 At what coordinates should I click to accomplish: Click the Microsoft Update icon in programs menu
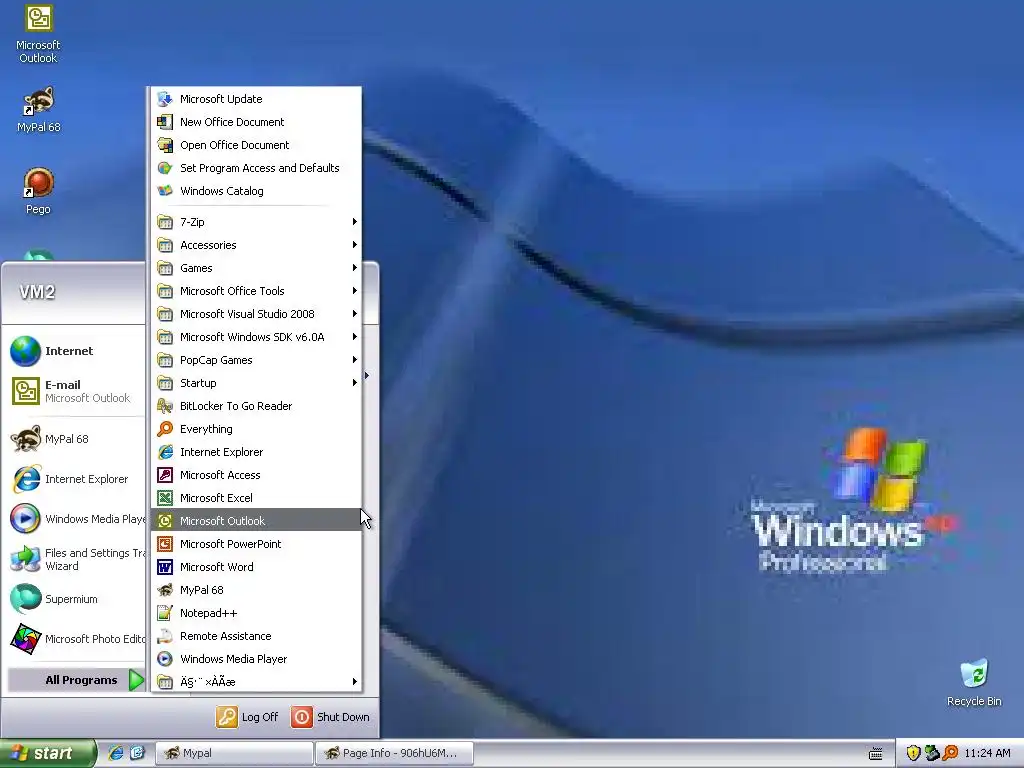coord(165,99)
